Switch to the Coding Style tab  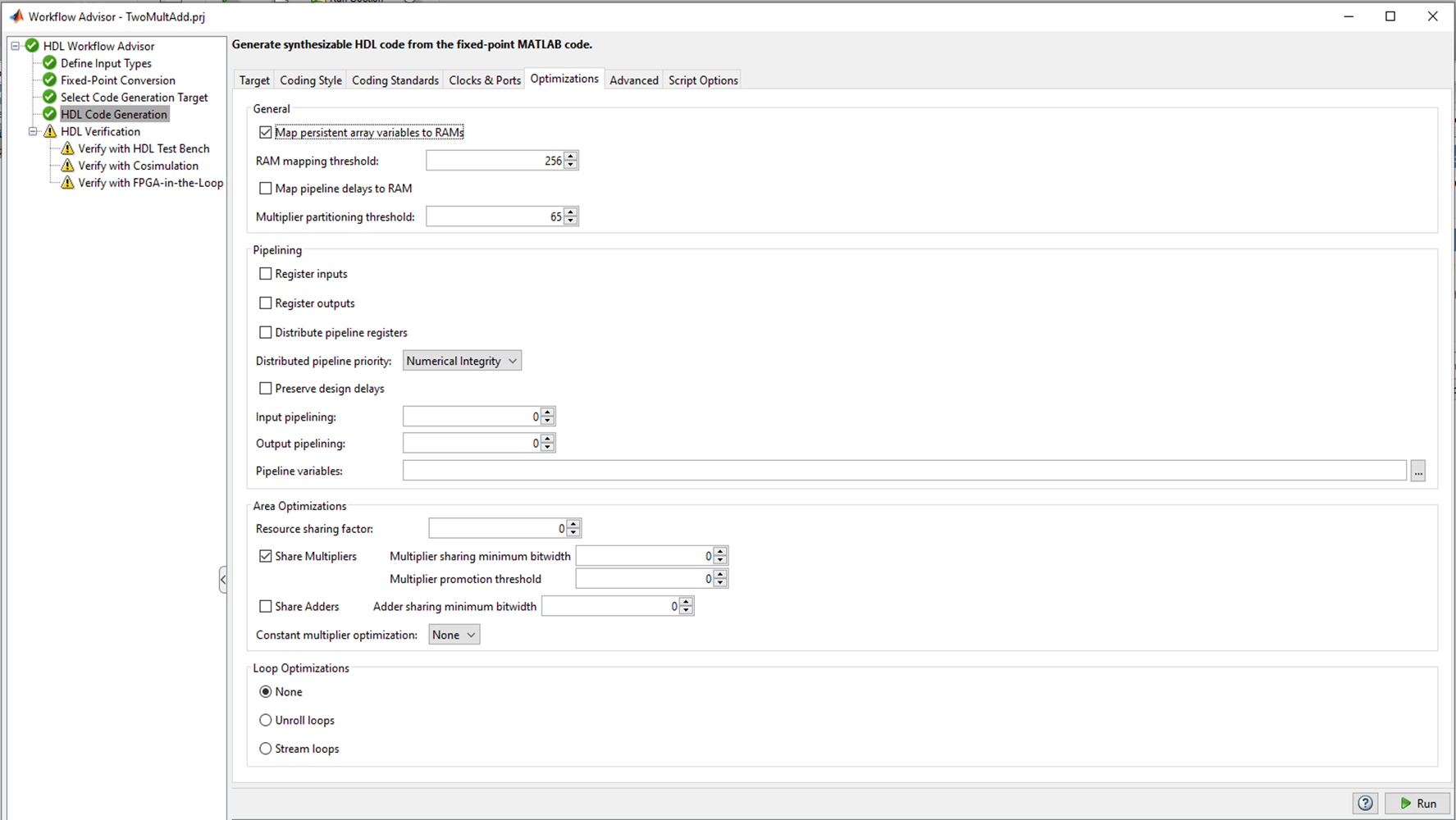(311, 80)
